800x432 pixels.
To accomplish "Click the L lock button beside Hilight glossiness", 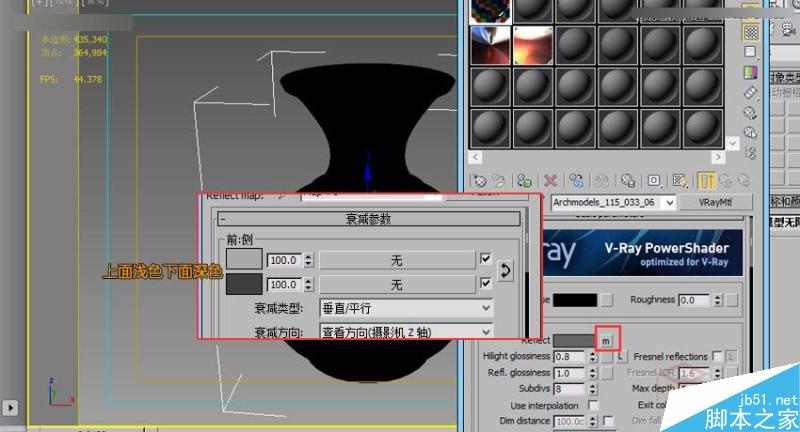I will [x=620, y=357].
